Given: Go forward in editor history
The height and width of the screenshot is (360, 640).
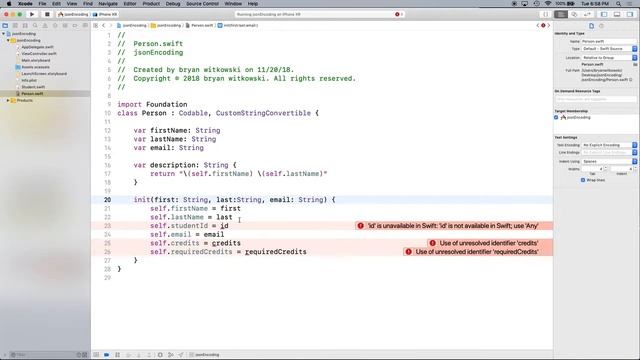Looking at the screenshot, I should (x=110, y=25).
